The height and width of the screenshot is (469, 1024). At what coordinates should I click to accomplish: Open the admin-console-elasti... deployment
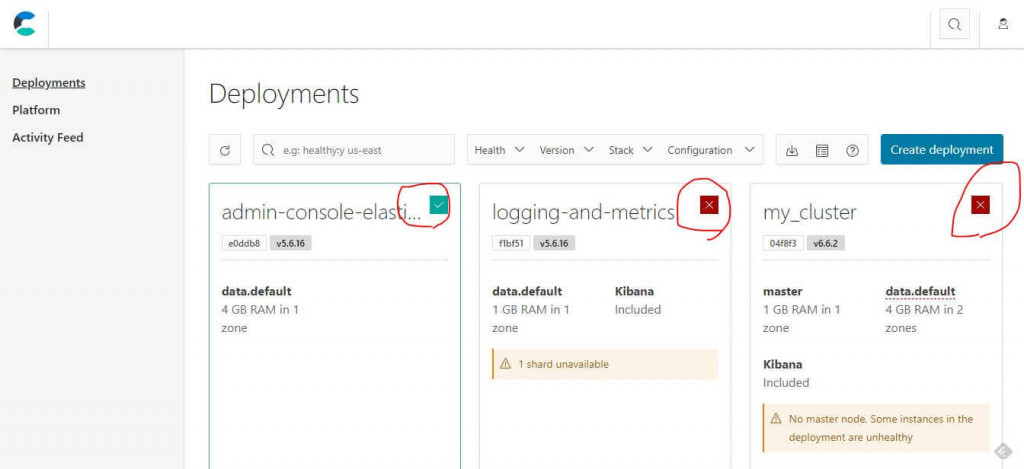click(x=321, y=212)
